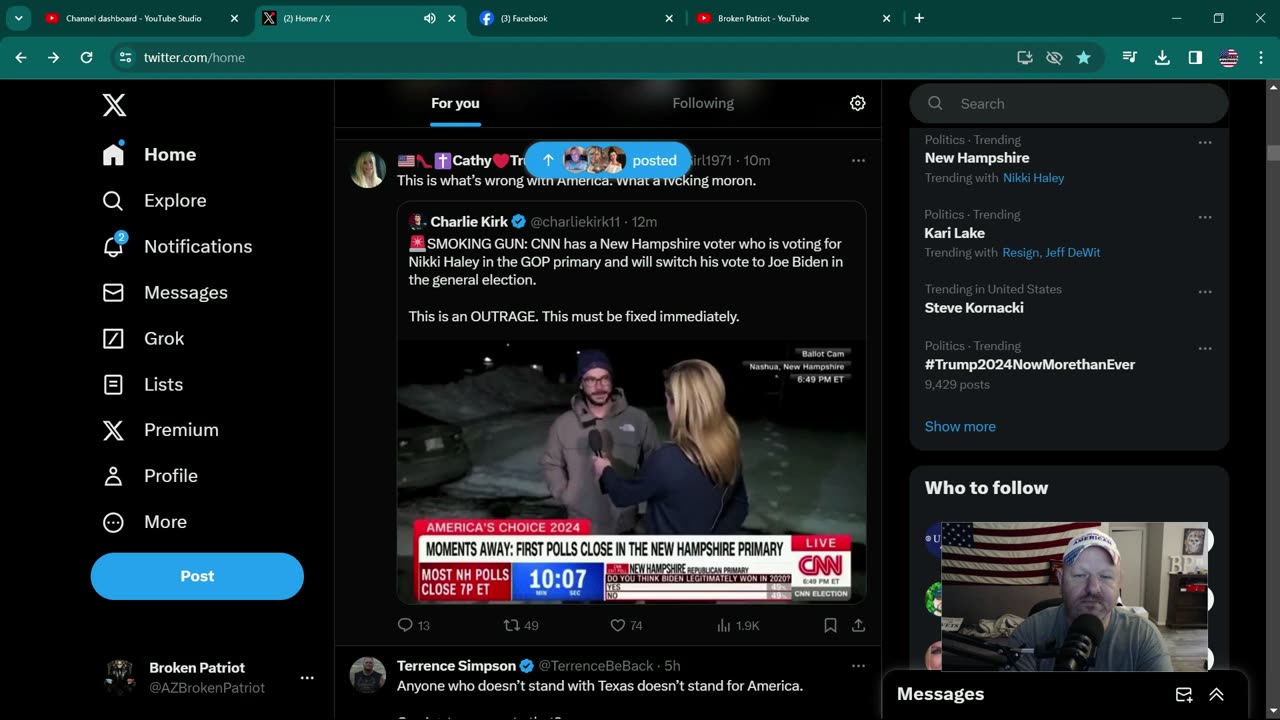Open the More menu in the sidebar
Screen dimensions: 1280x720
point(145,522)
